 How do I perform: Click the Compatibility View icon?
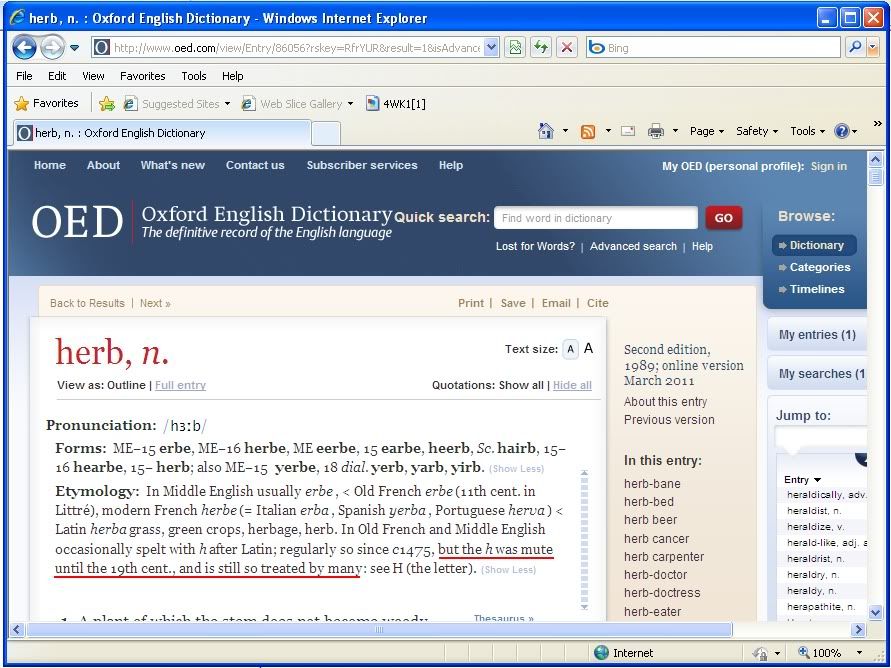515,48
